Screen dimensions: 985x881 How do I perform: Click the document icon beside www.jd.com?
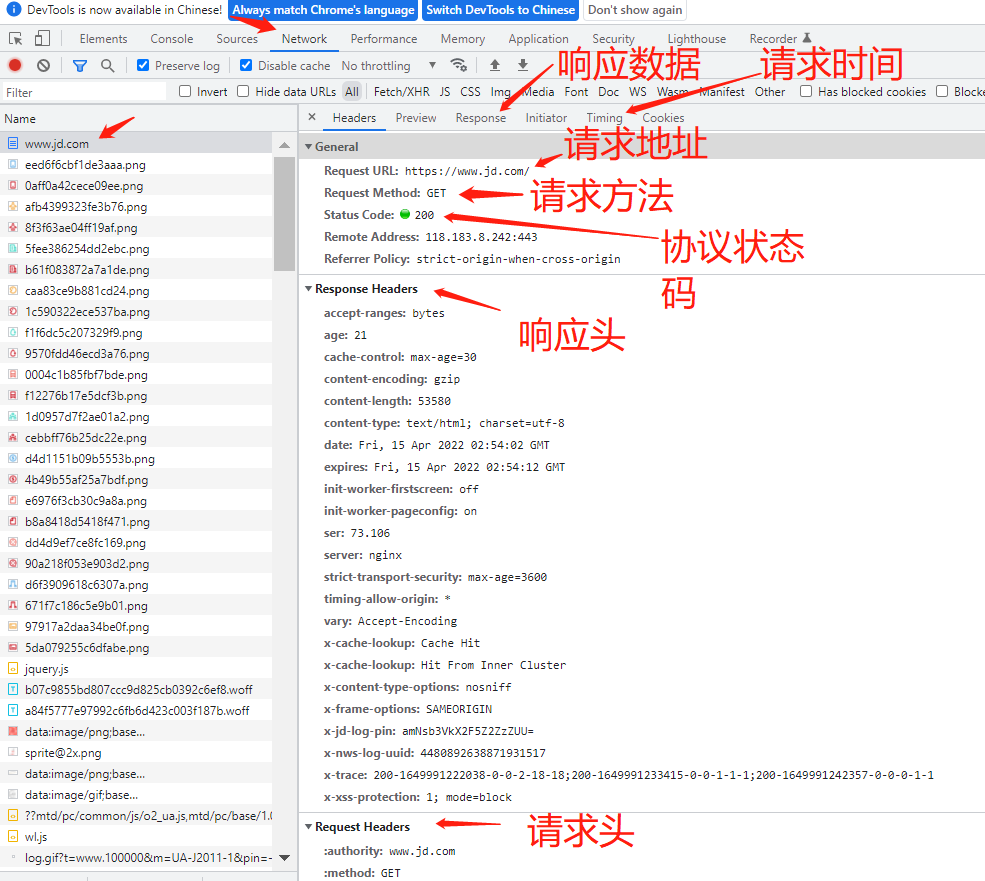(x=13, y=143)
